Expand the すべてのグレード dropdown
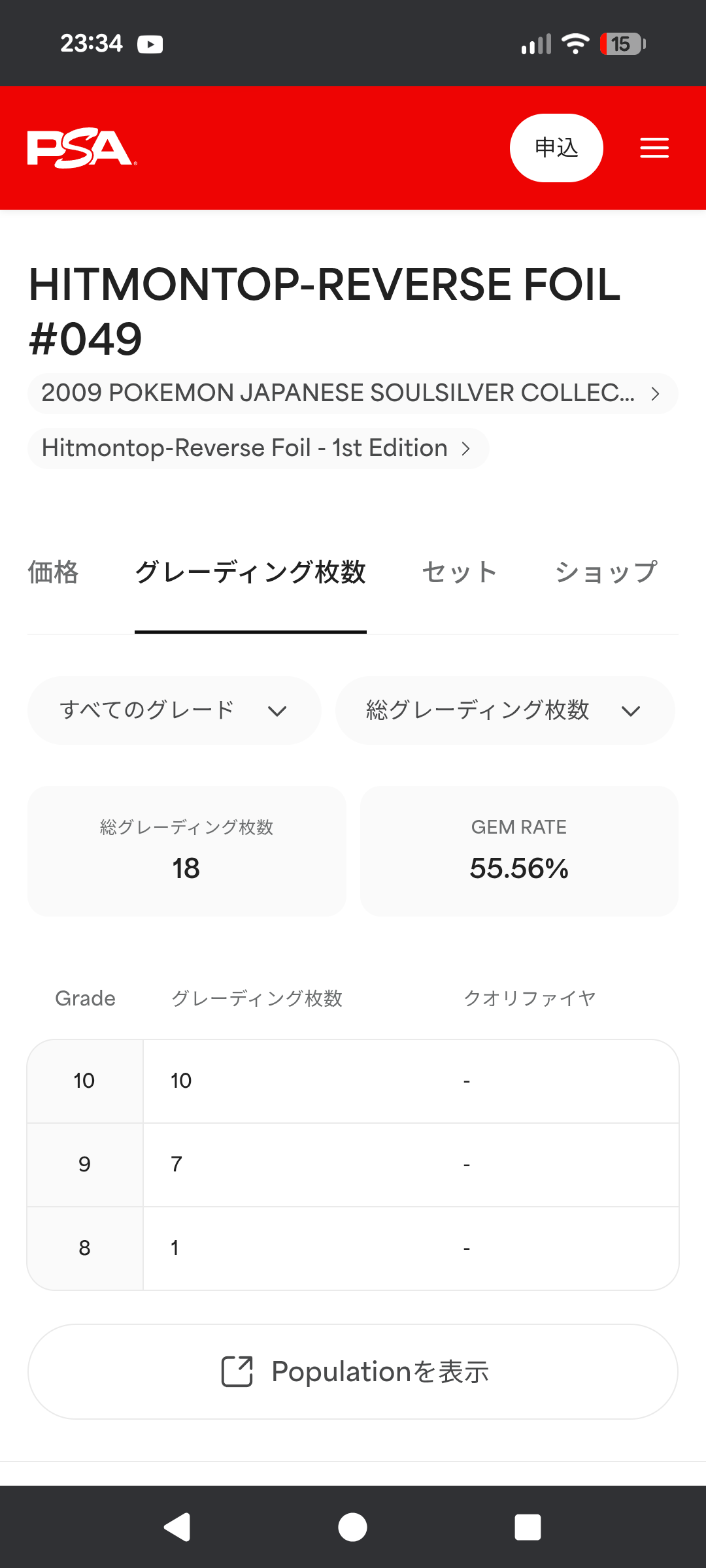 [x=175, y=710]
